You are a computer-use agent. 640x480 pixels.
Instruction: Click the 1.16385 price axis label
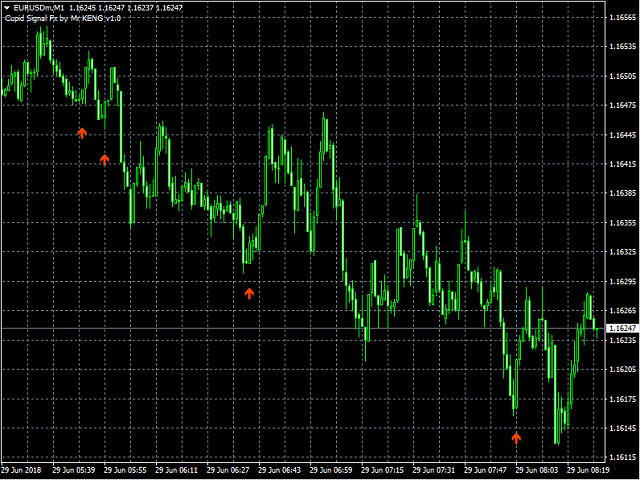coord(622,193)
